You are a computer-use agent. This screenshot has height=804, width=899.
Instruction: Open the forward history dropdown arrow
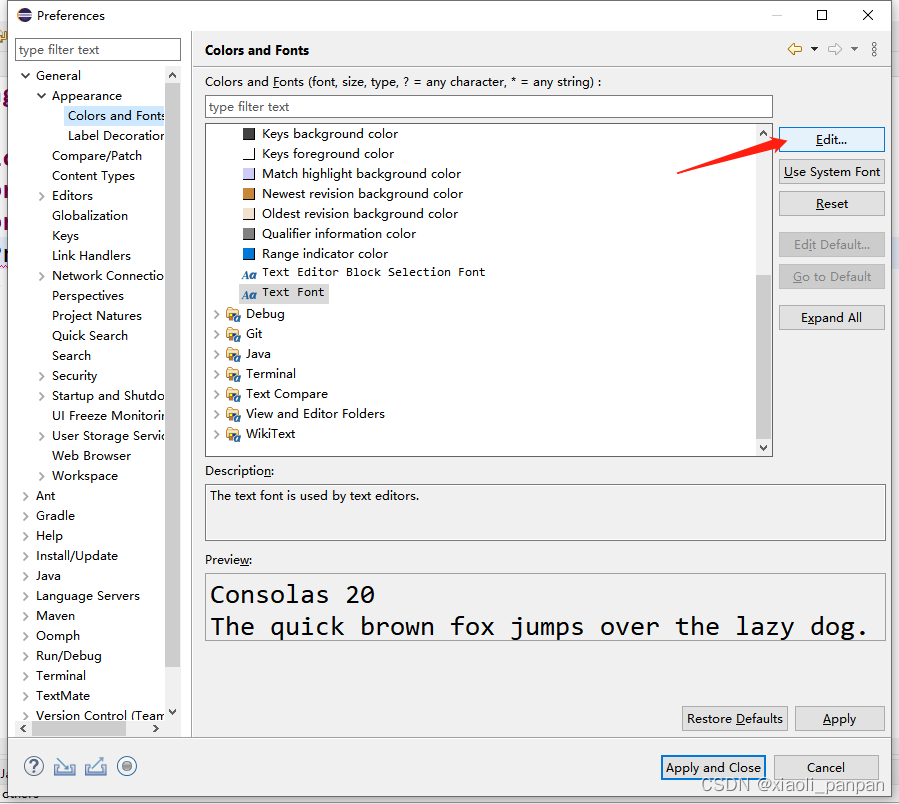pos(854,49)
